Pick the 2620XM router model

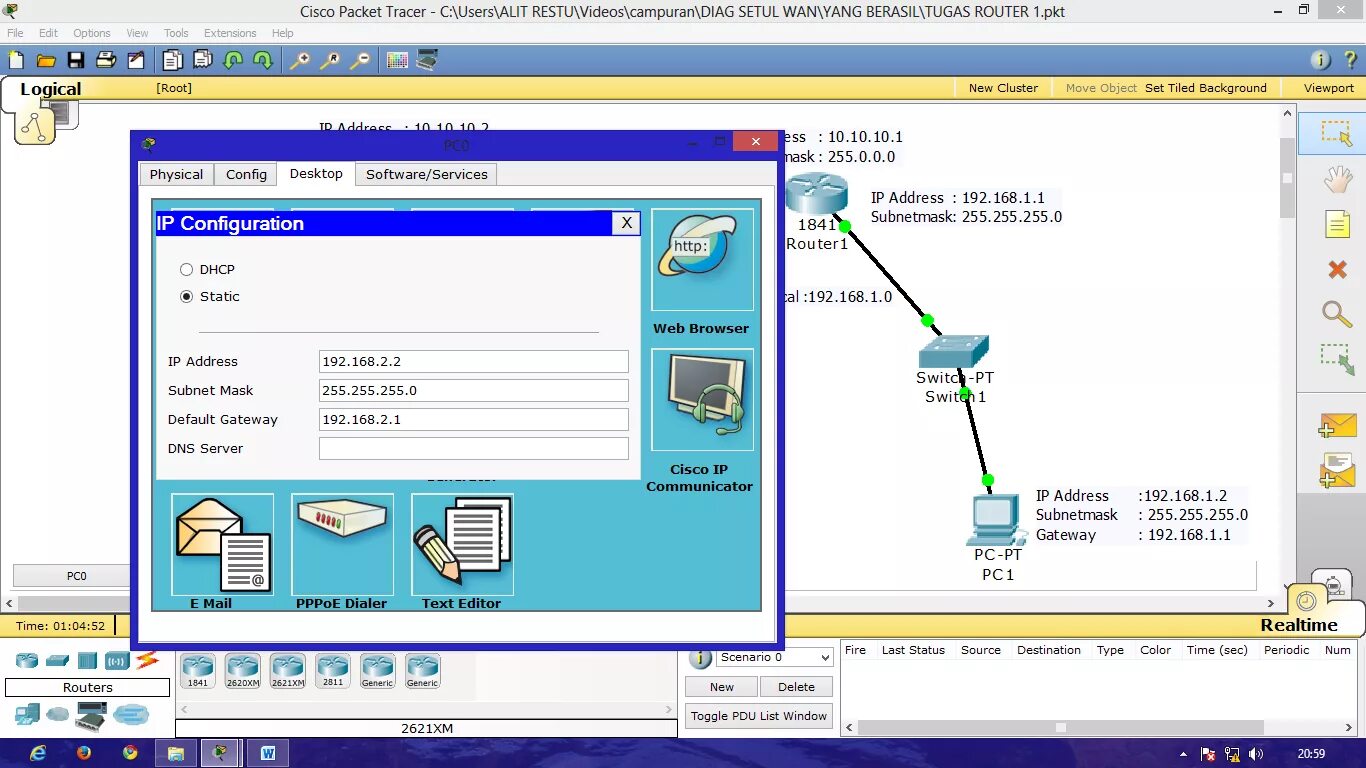(x=243, y=671)
